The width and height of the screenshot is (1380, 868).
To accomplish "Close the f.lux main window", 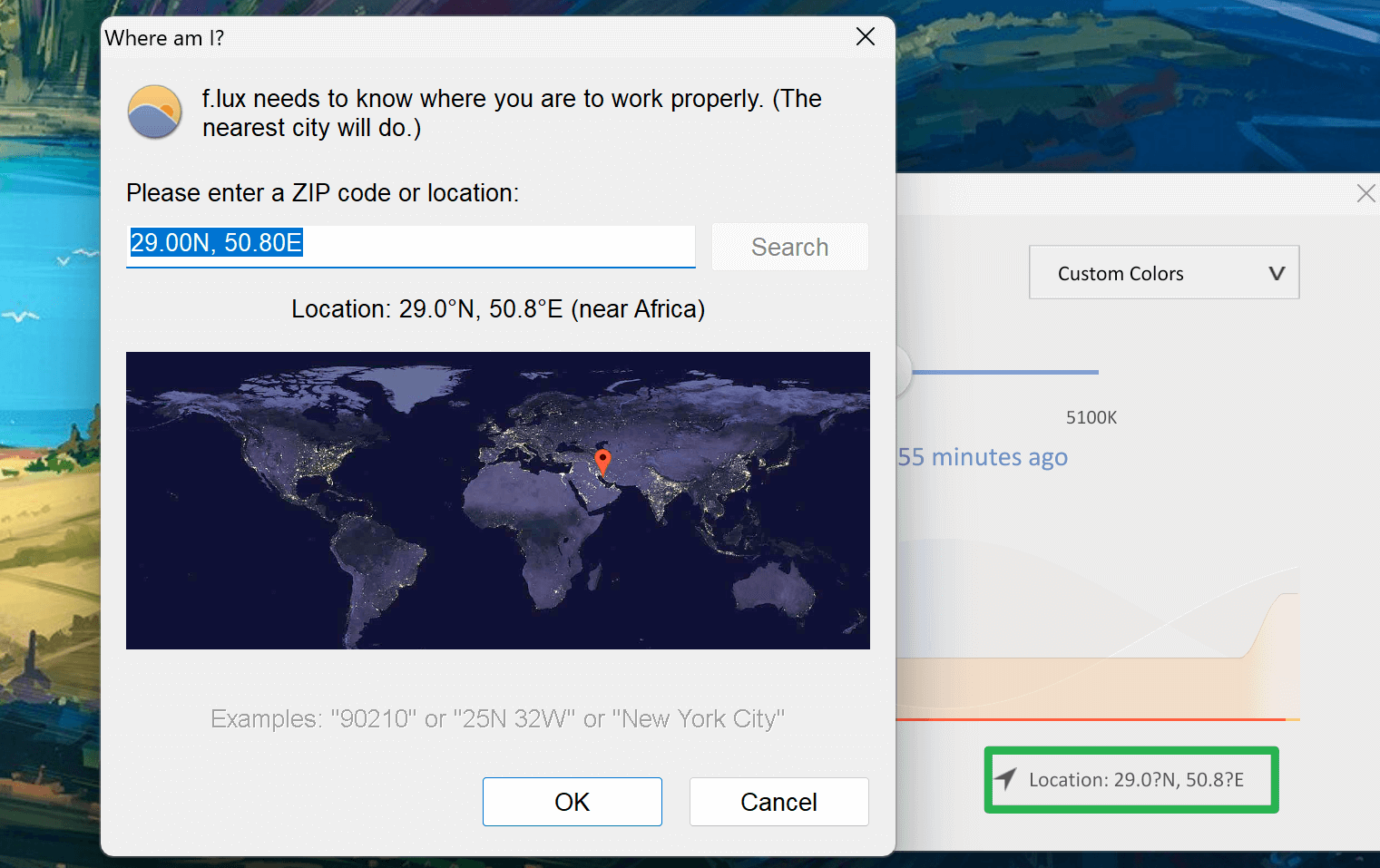I will point(1365,193).
